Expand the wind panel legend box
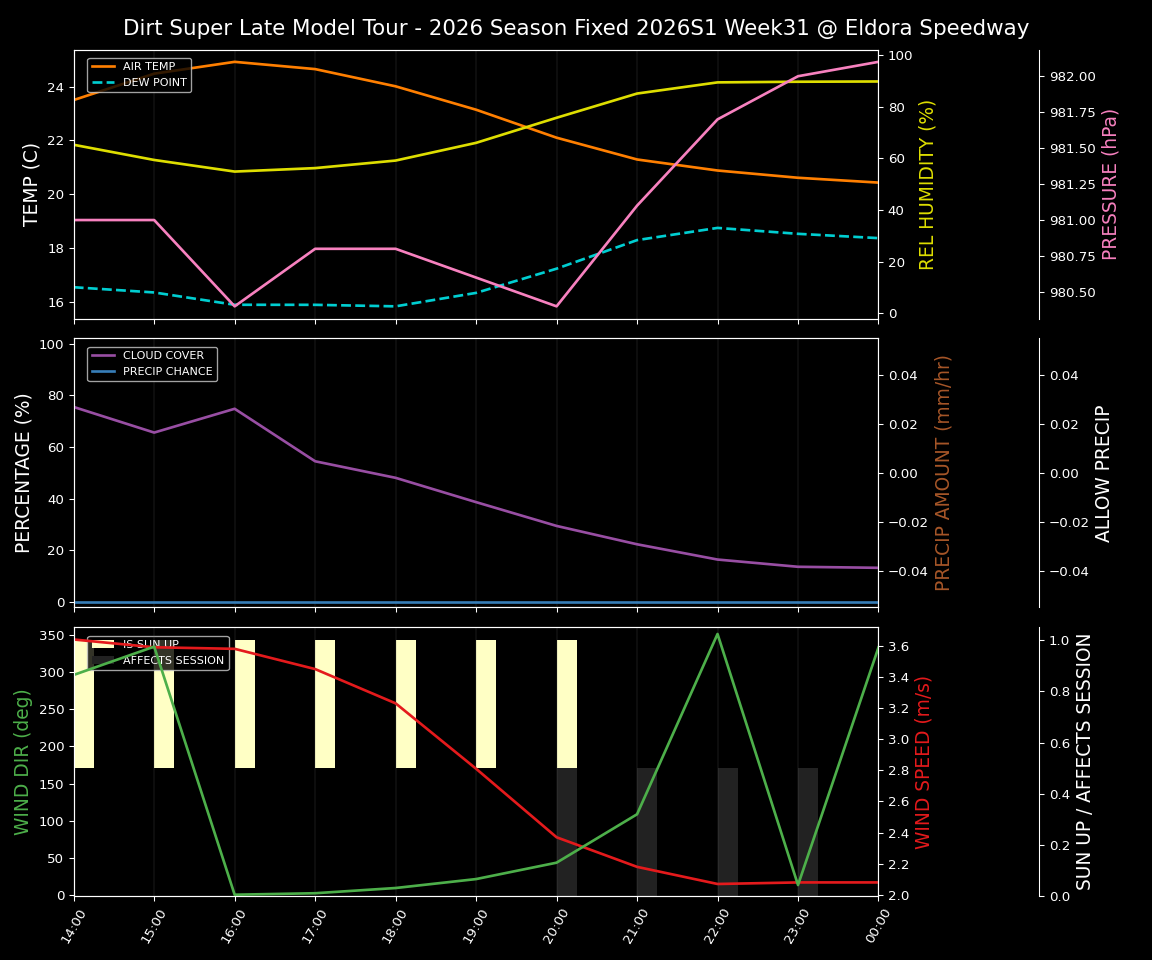Image resolution: width=1152 pixels, height=960 pixels. coord(157,651)
